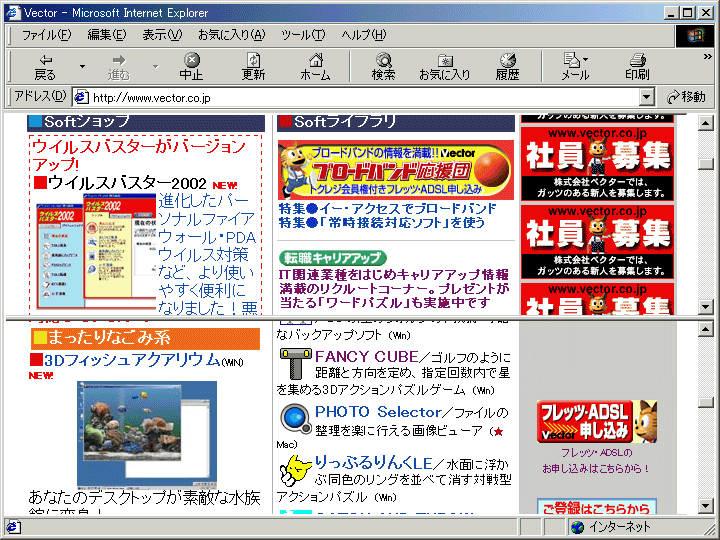Image resolution: width=720 pixels, height=540 pixels.
Task: Expand toolbar overflow chevron (»)
Action: [x=707, y=56]
